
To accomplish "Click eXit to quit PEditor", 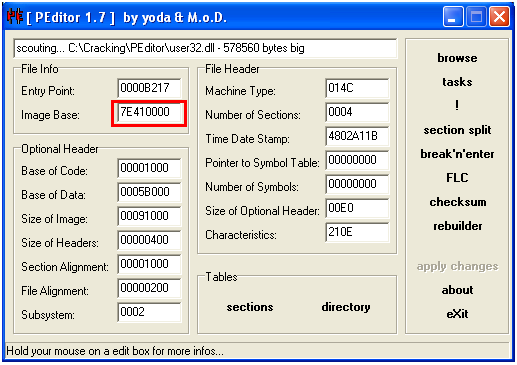I will (x=457, y=314).
